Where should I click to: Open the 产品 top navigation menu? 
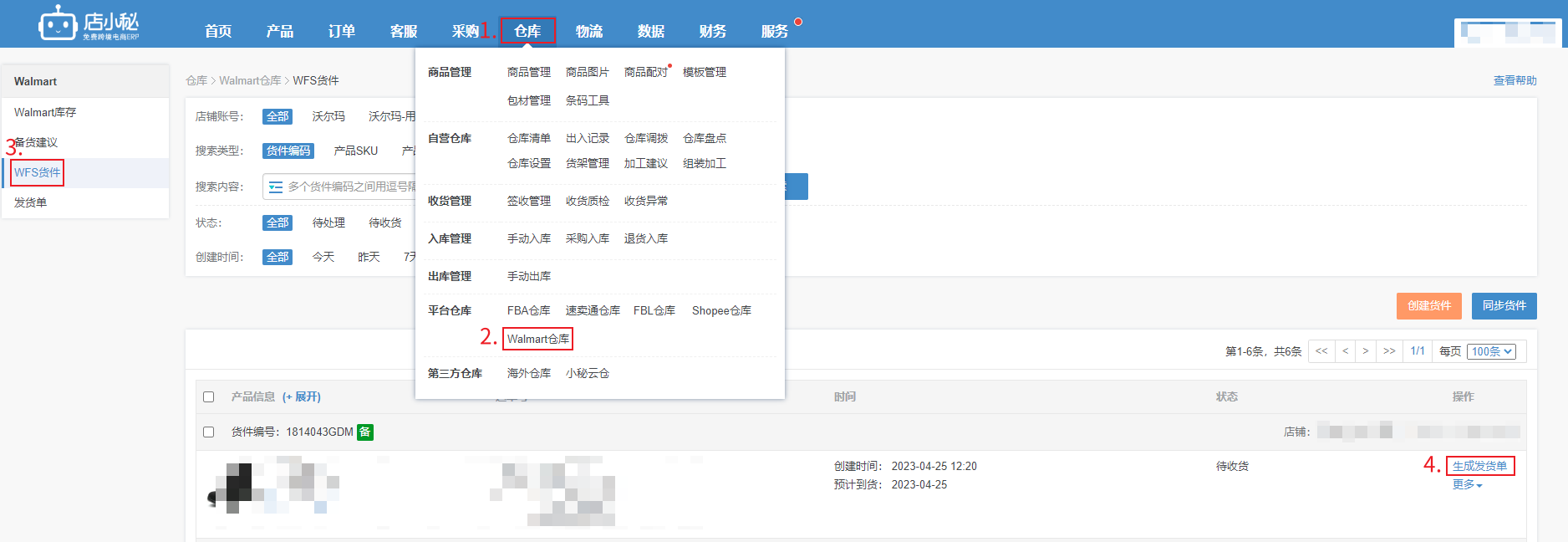280,31
